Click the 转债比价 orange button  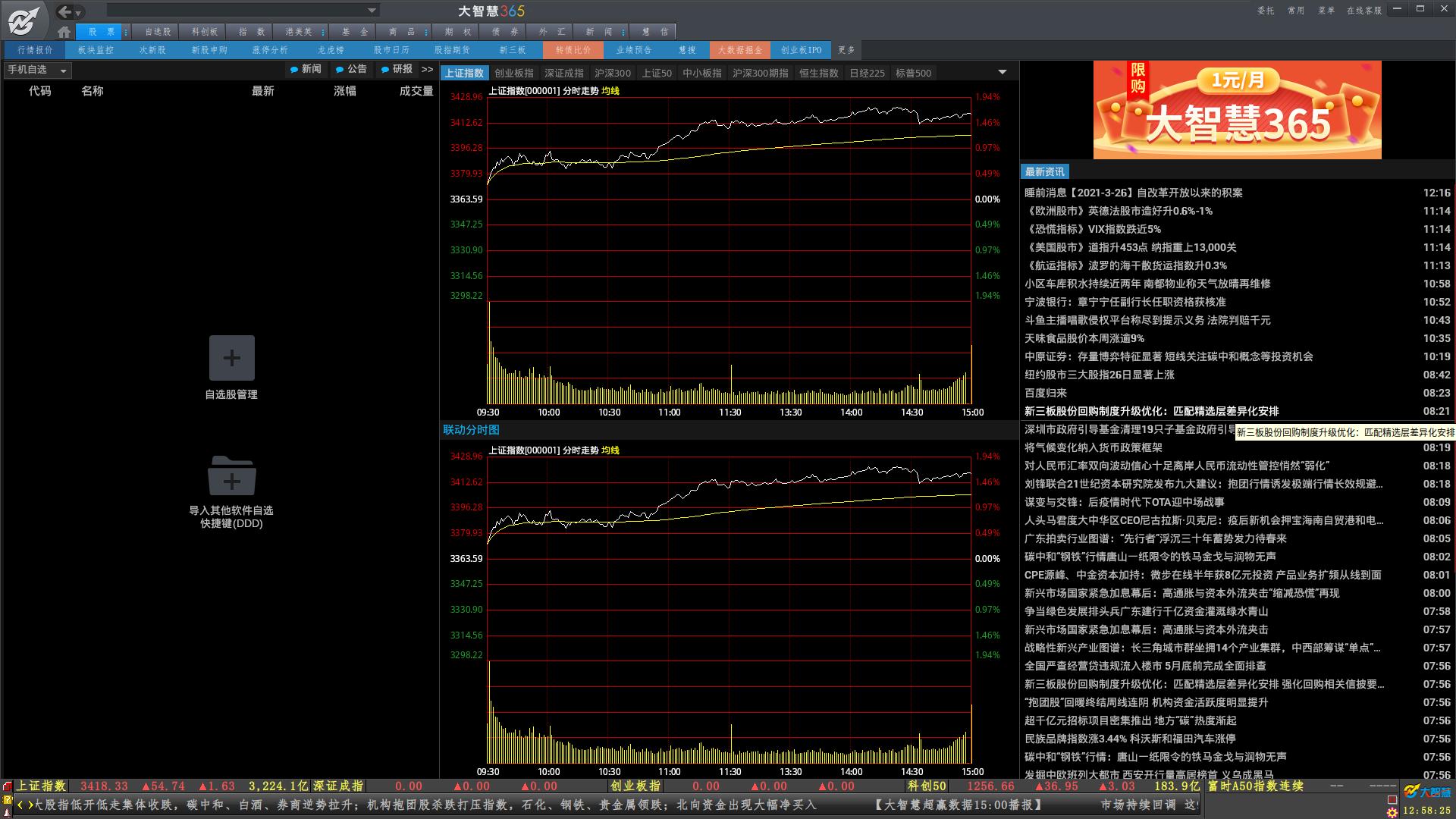click(x=573, y=50)
